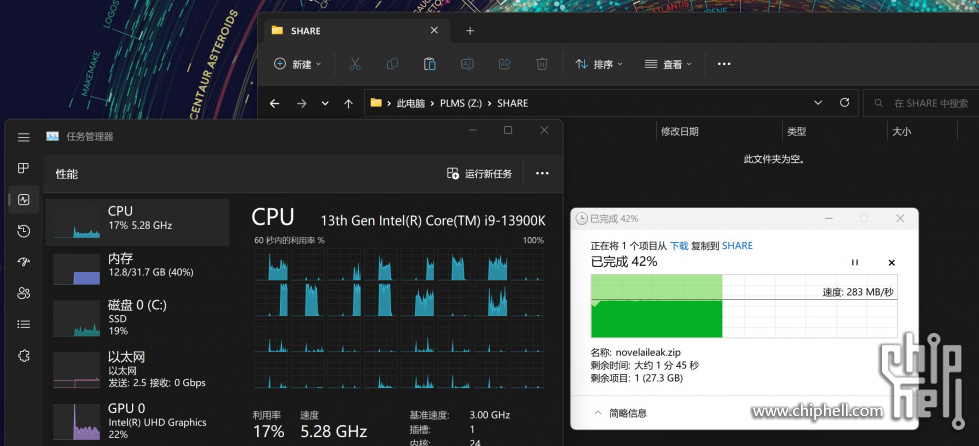Add a new Explorer tab
The width and height of the screenshot is (979, 446).
(470, 31)
